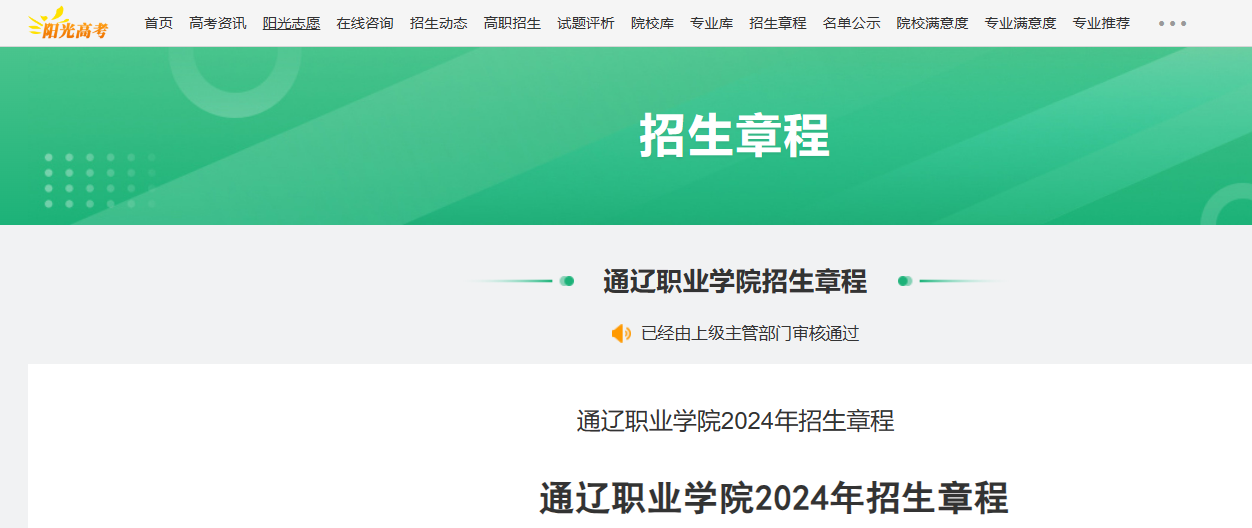This screenshot has height=528, width=1252.
Task: Go to 院校满意度 page
Action: pyautogui.click(x=933, y=23)
